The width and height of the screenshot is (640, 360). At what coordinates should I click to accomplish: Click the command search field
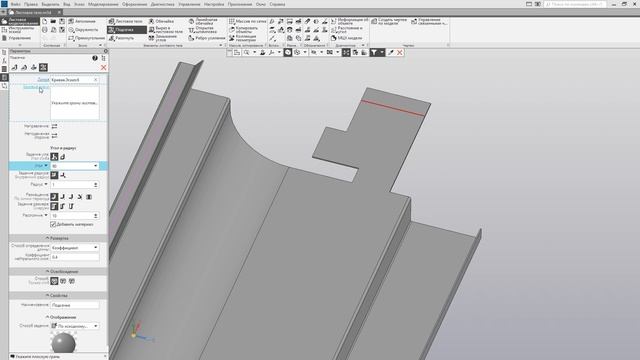click(x=575, y=4)
